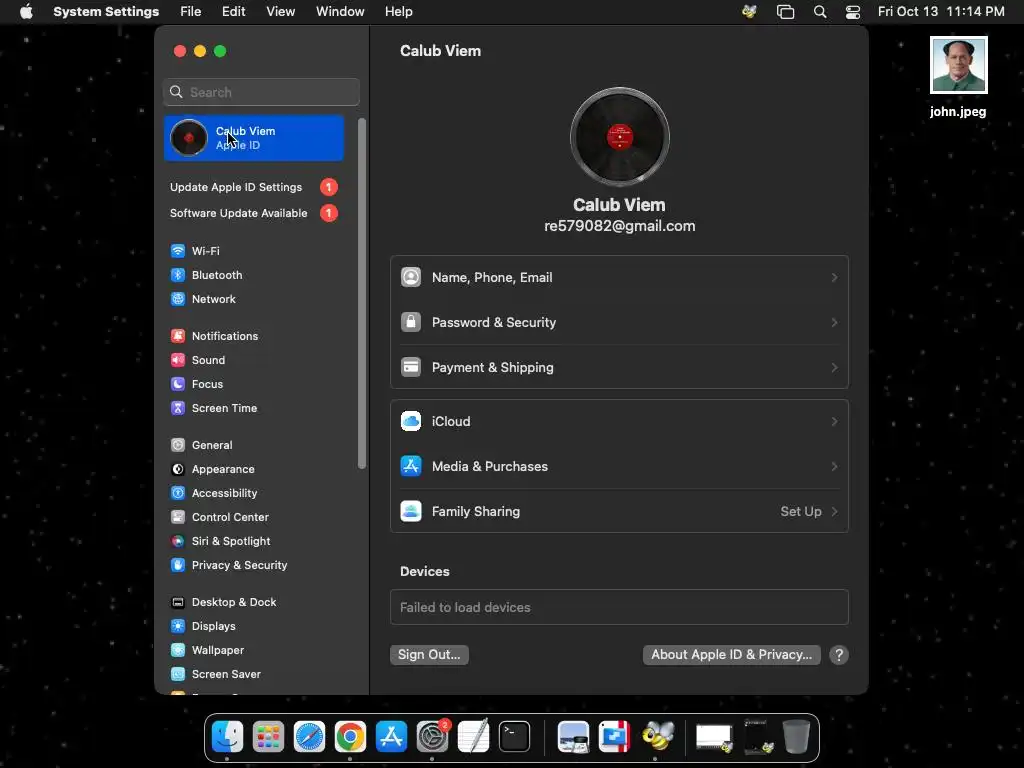Expand Payment & Shipping row chevron
Image resolution: width=1024 pixels, height=768 pixels.
(834, 368)
